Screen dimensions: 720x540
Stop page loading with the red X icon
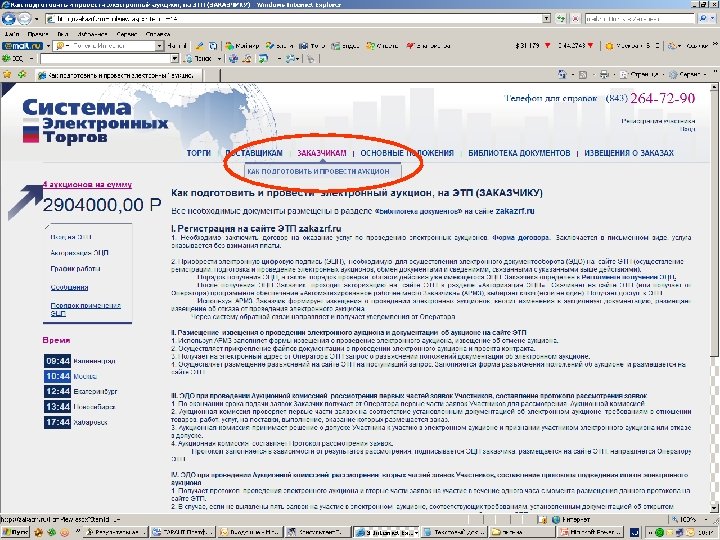pos(575,19)
